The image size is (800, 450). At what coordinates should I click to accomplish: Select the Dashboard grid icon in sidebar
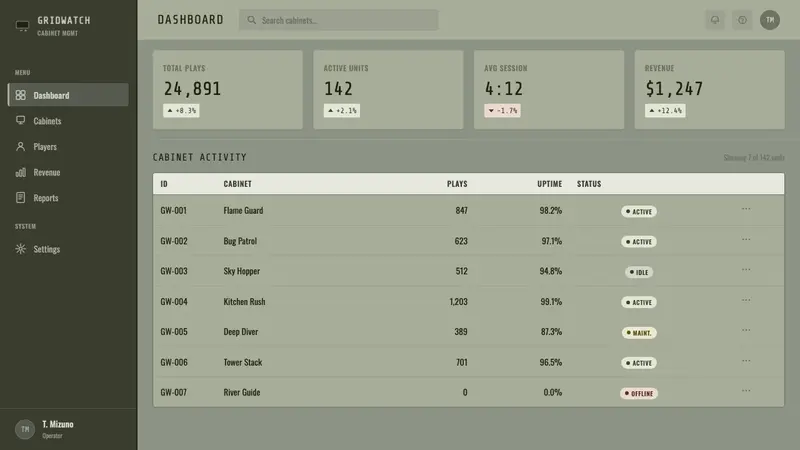pyautogui.click(x=20, y=95)
